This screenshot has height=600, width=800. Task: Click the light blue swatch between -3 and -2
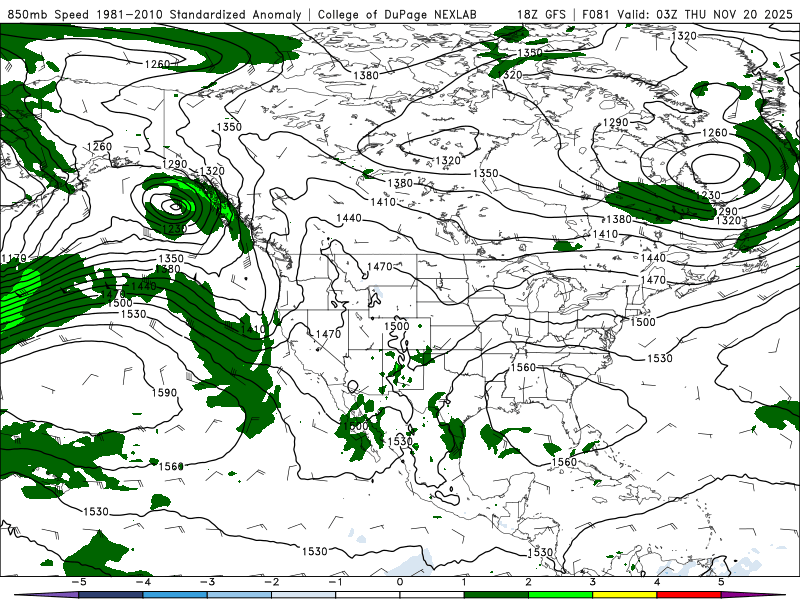click(239, 595)
